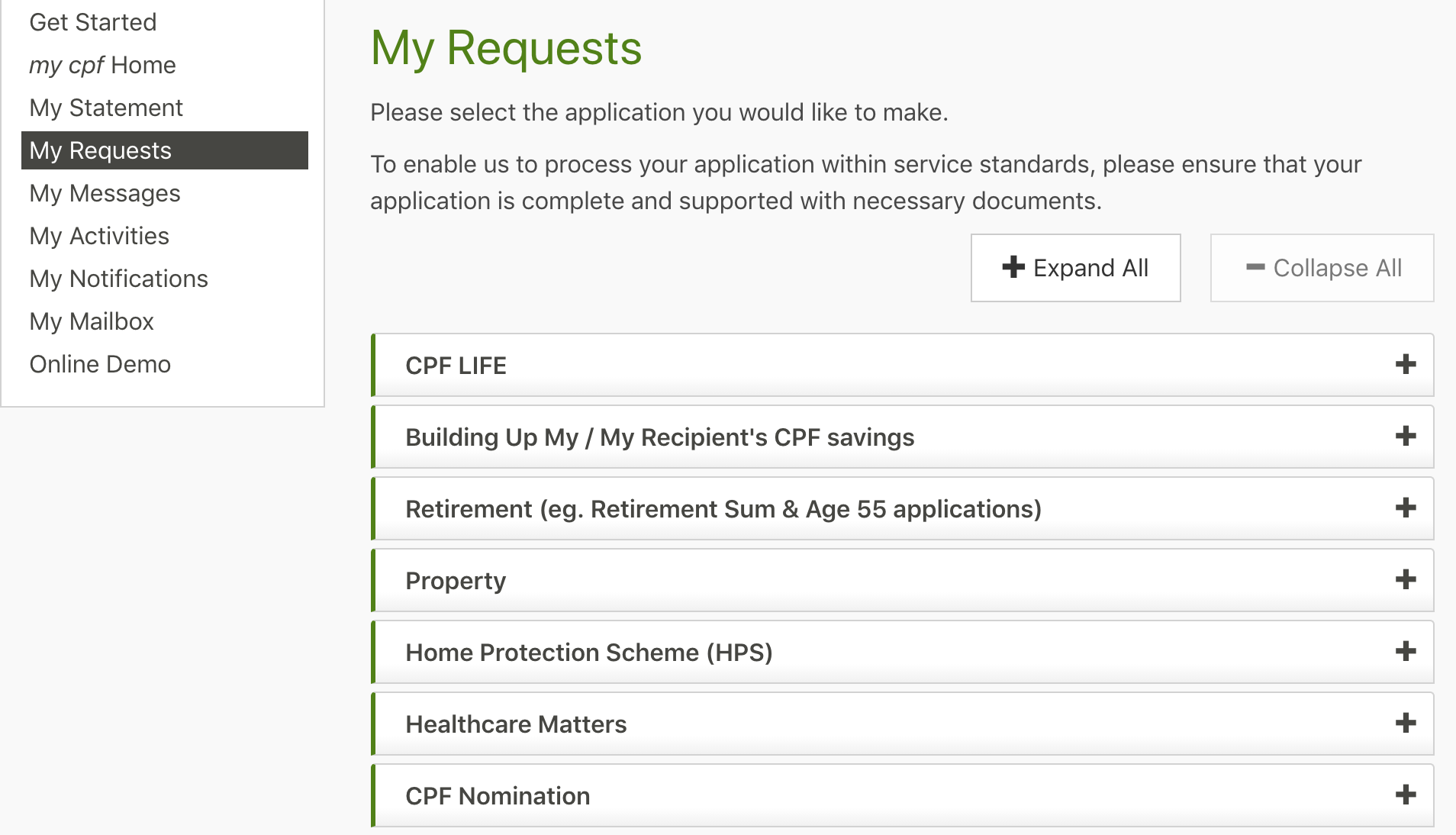Click the Expand All button
The image size is (1456, 835).
[x=1075, y=268]
